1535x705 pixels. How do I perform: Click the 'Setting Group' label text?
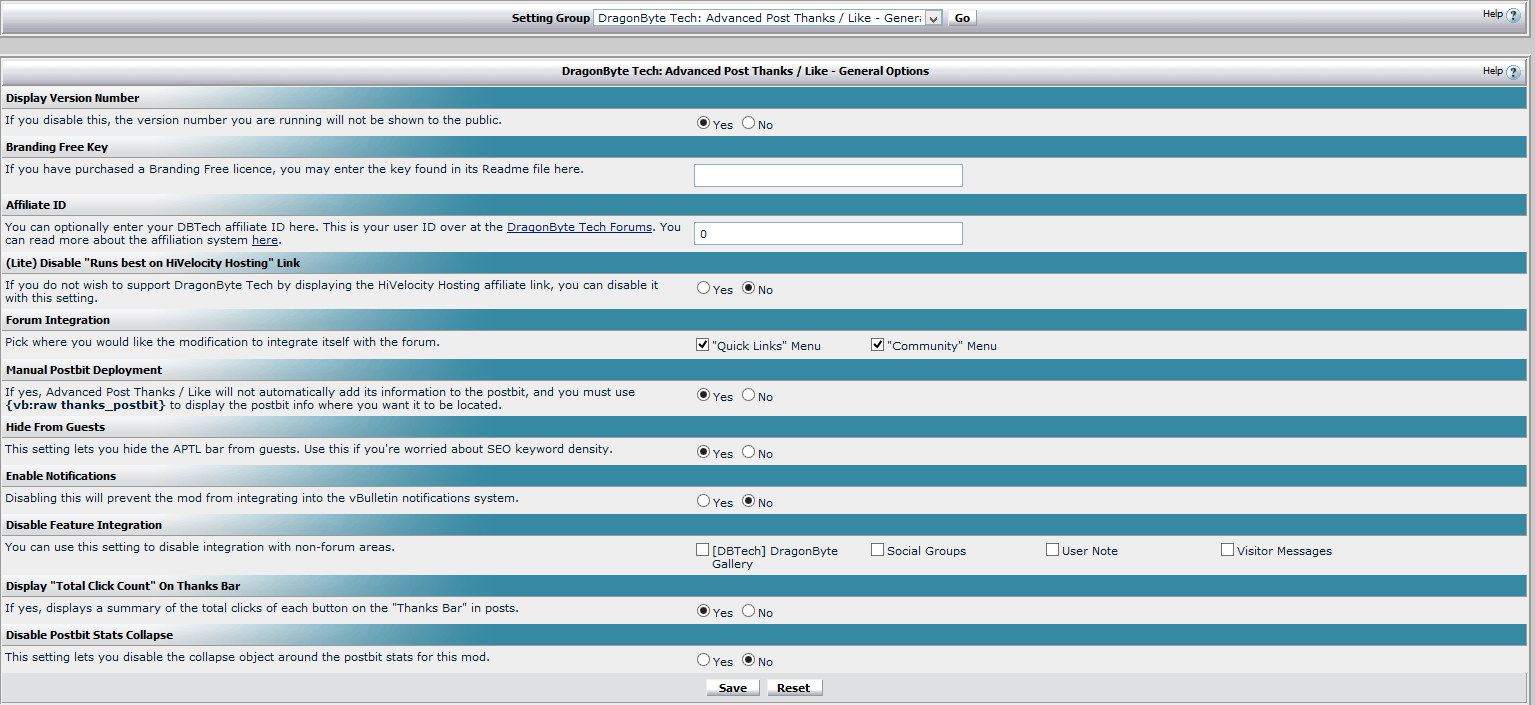[551, 18]
